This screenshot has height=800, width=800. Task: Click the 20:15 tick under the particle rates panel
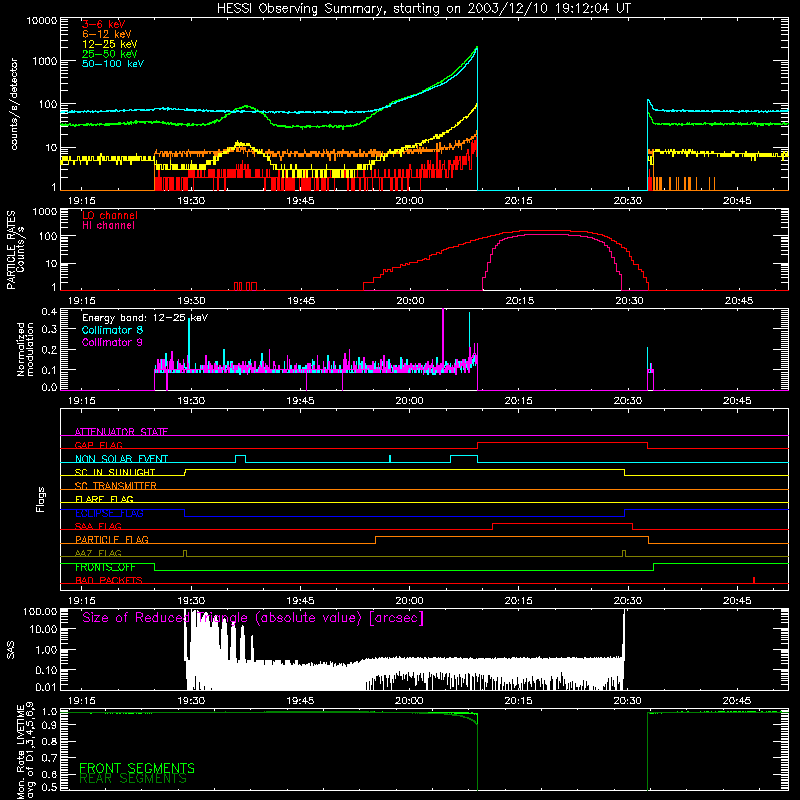click(x=519, y=301)
